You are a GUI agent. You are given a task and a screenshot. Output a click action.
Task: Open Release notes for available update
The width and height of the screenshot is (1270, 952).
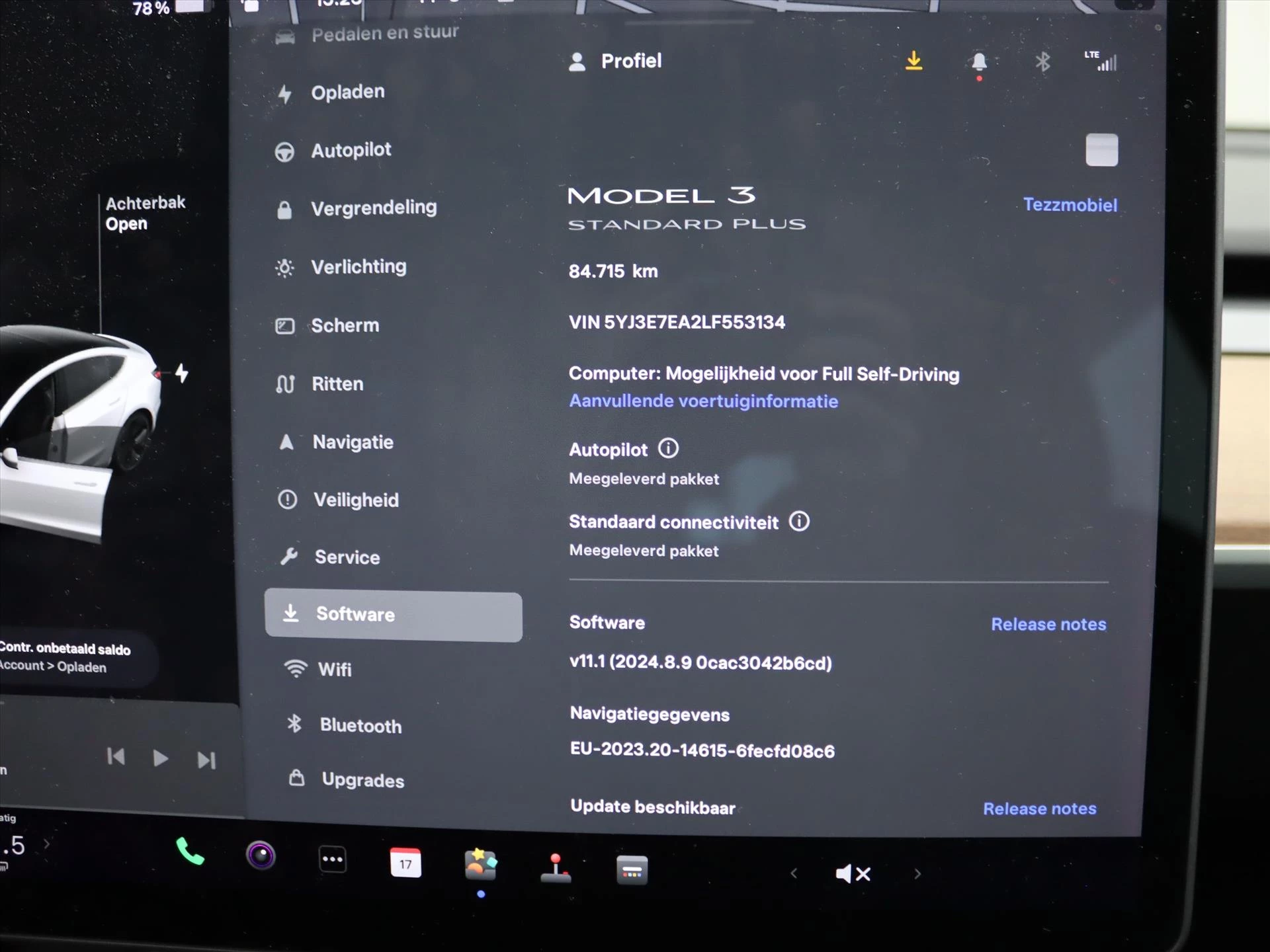tap(1040, 809)
